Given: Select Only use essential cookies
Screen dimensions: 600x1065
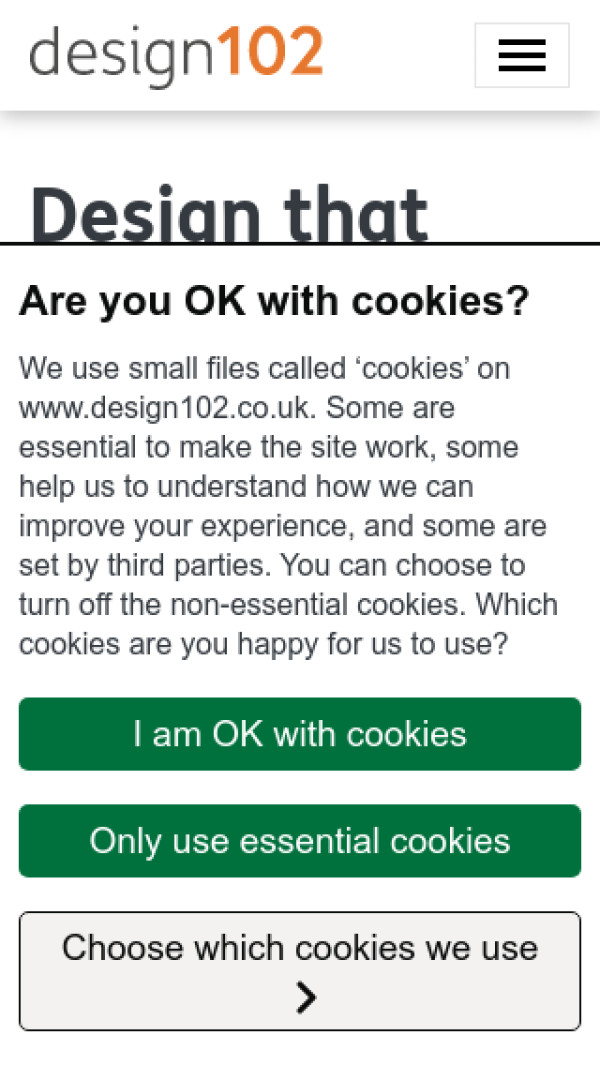Looking at the screenshot, I should click(299, 841).
